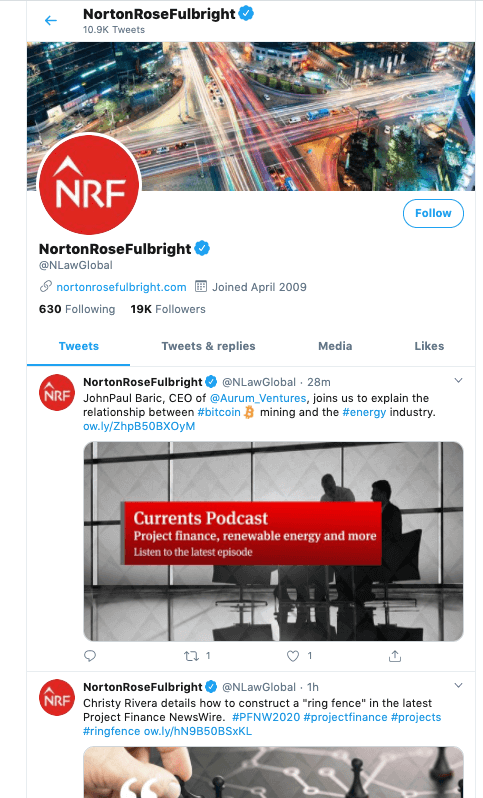Reply to the bitcoin mining tweet
The width and height of the screenshot is (483, 798).
pos(90,656)
